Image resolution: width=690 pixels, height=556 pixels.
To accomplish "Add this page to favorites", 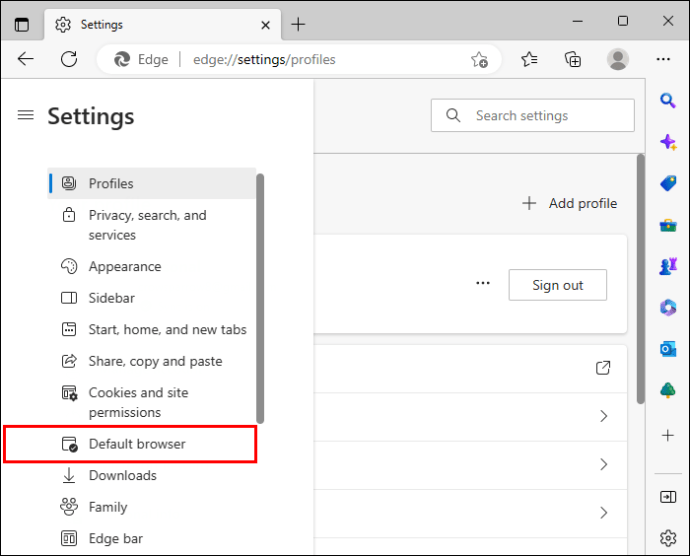I will (479, 59).
